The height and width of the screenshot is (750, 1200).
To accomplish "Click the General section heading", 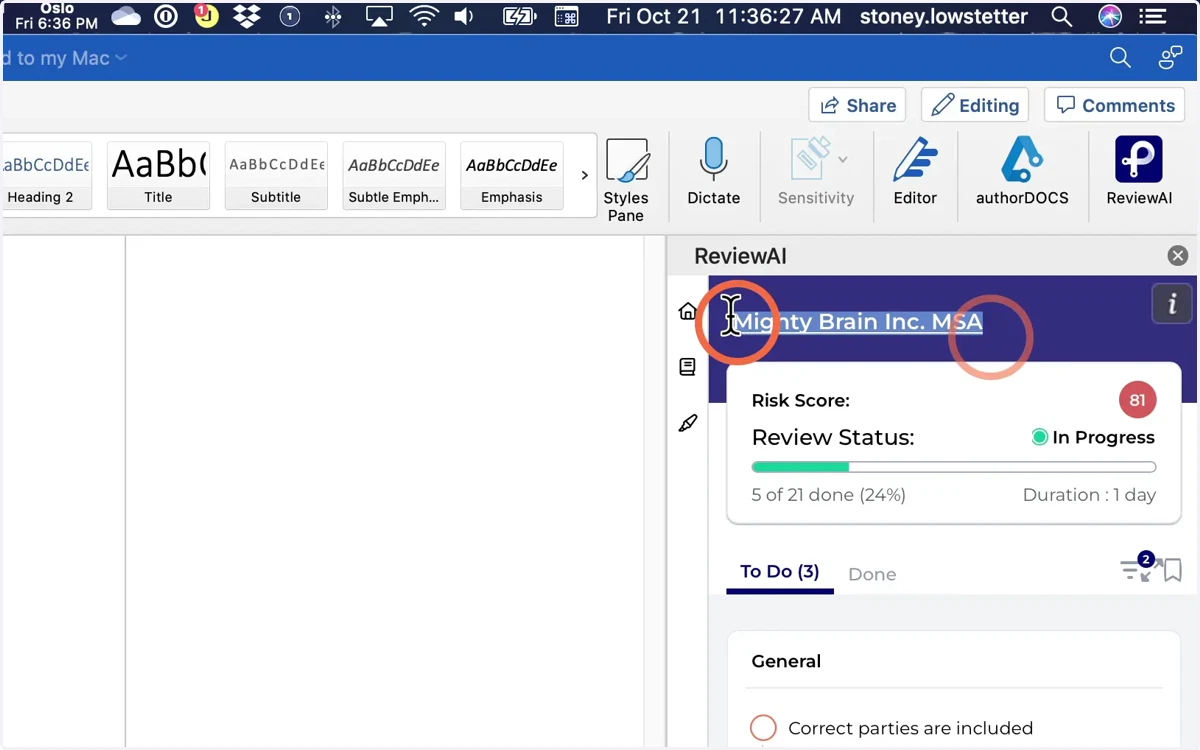I will pos(786,661).
